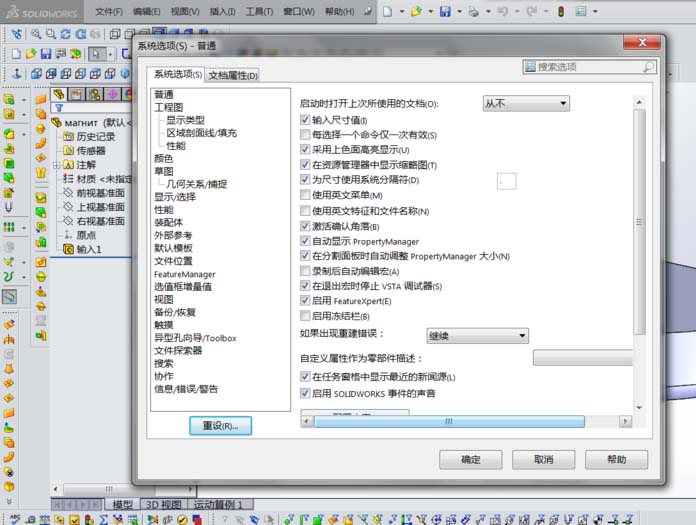Click the select cursor tool icon
696x525 pixels.
pyautogui.click(x=96, y=54)
